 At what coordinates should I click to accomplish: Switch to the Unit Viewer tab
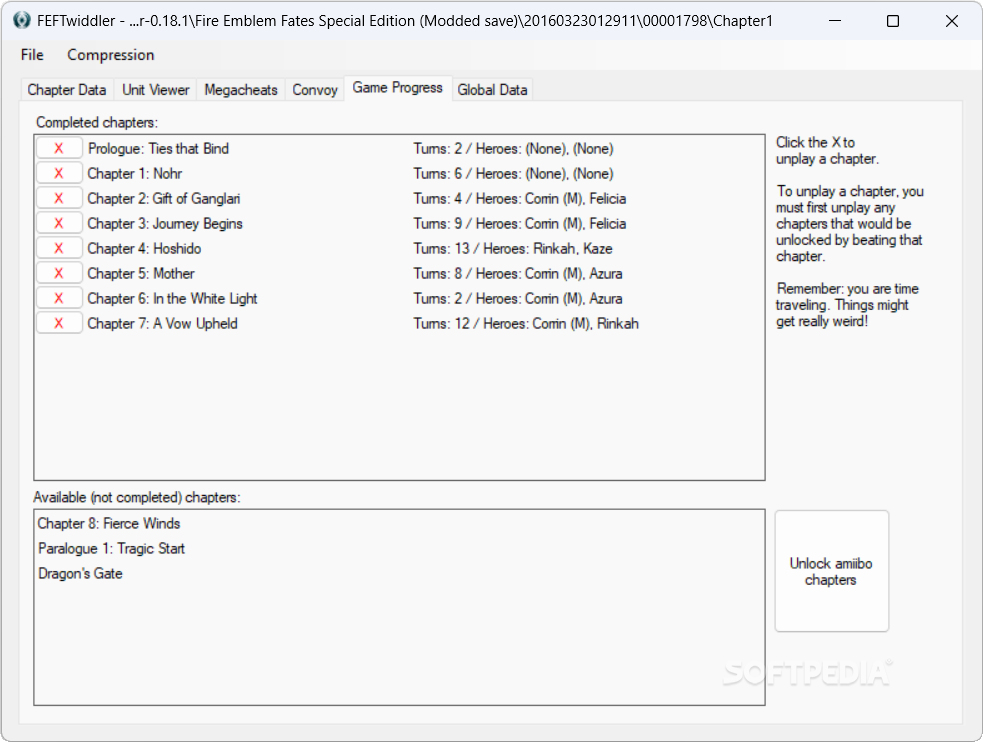click(x=155, y=90)
